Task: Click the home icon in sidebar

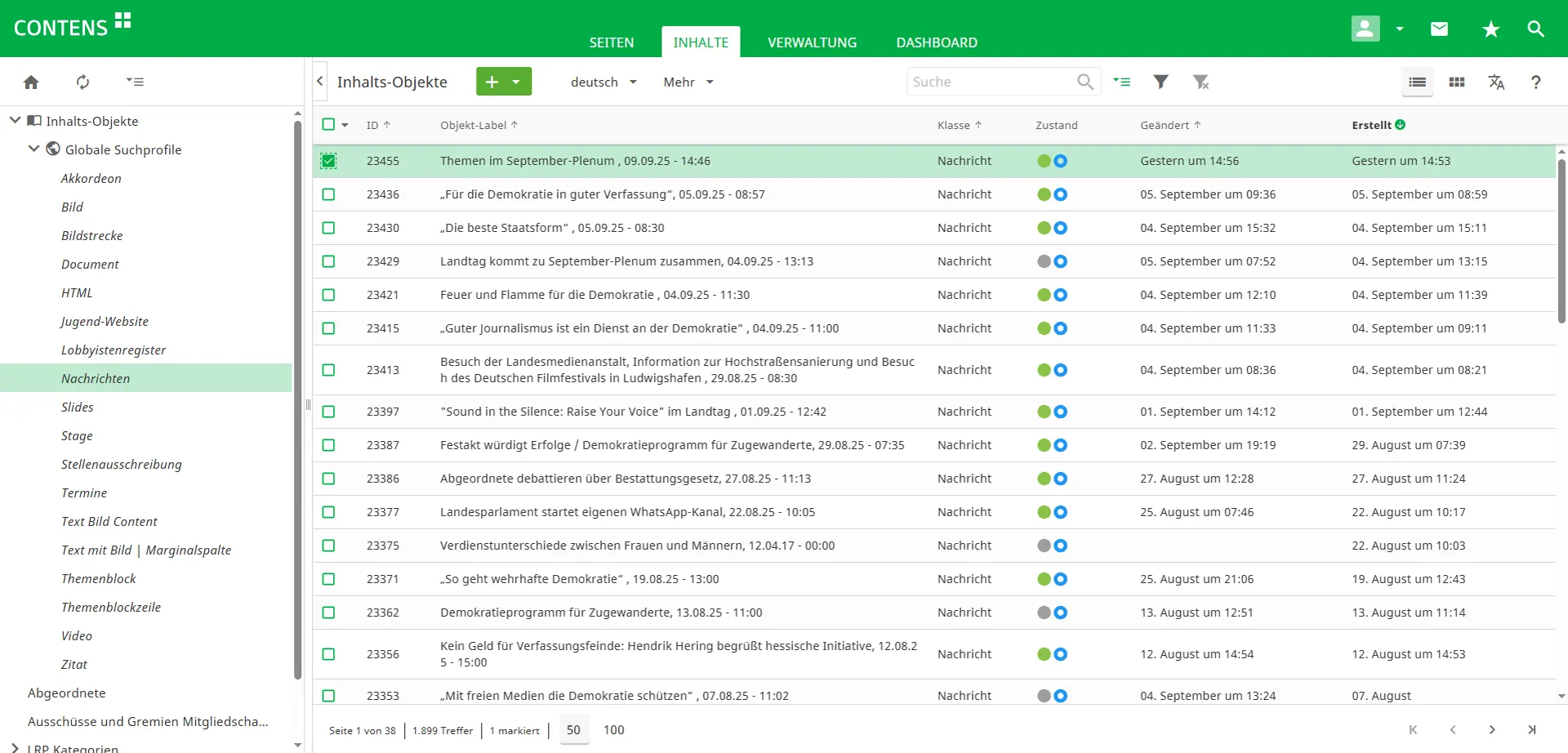Action: (x=31, y=82)
